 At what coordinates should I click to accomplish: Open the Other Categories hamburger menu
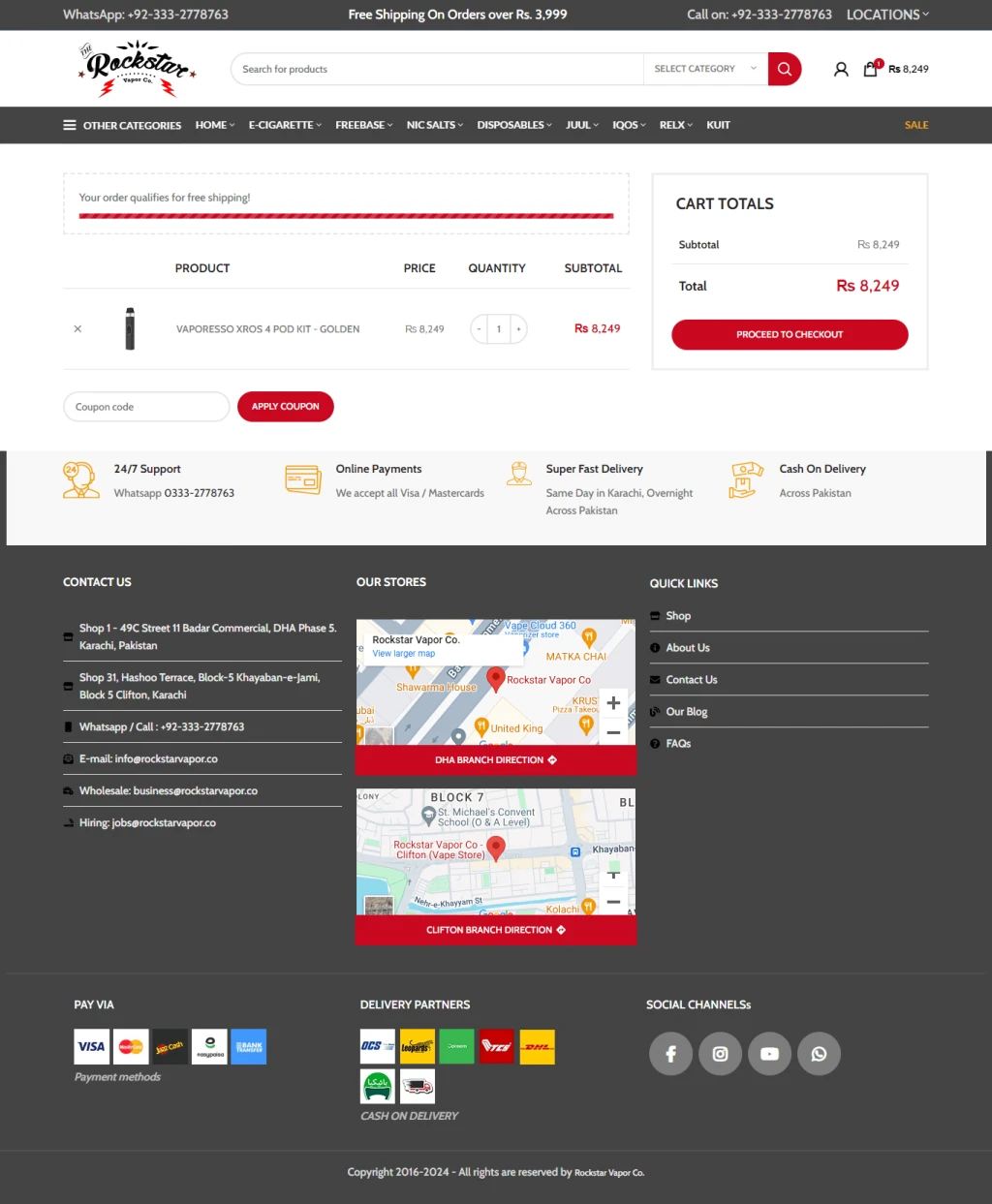[x=122, y=125]
